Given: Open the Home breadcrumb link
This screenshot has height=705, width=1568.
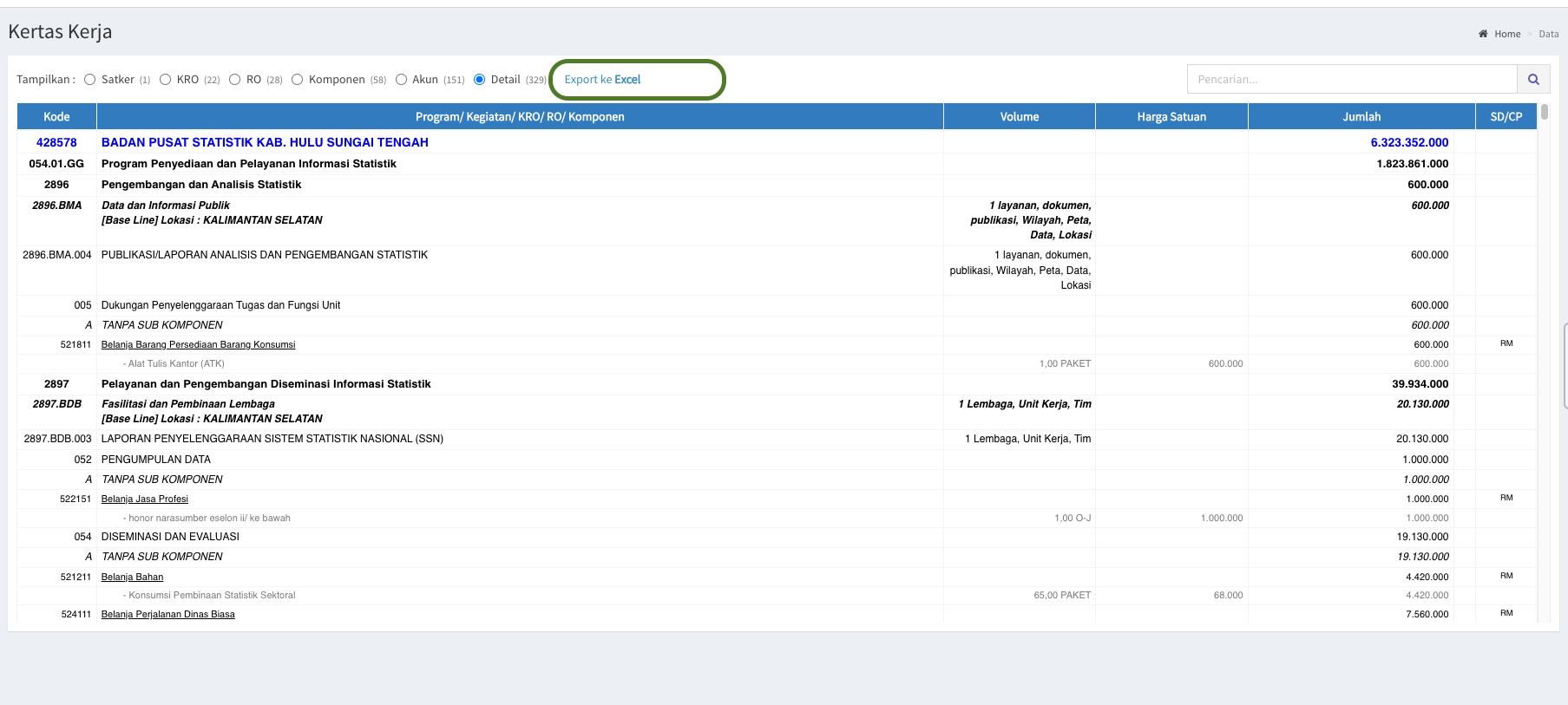Looking at the screenshot, I should click(1507, 34).
